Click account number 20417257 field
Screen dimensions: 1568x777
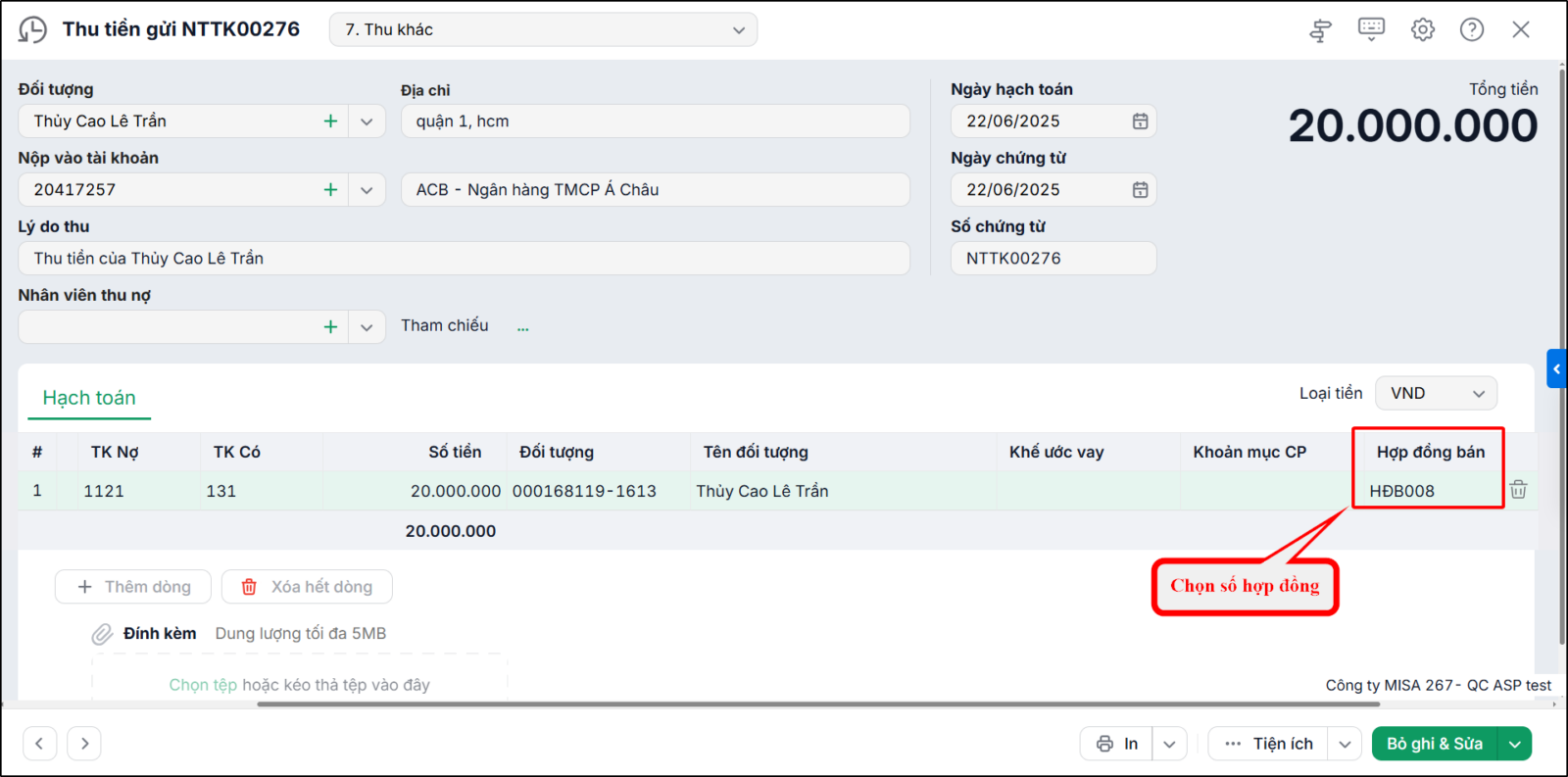[167, 190]
